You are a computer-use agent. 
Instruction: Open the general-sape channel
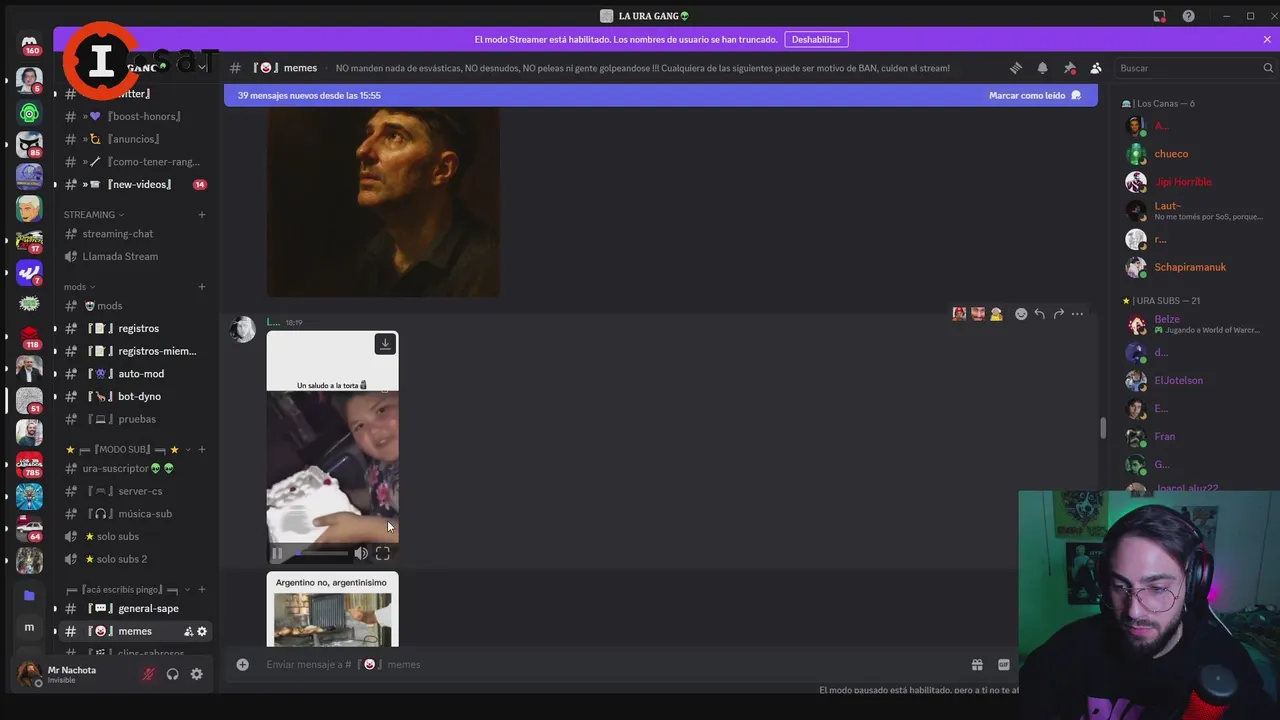point(136,608)
